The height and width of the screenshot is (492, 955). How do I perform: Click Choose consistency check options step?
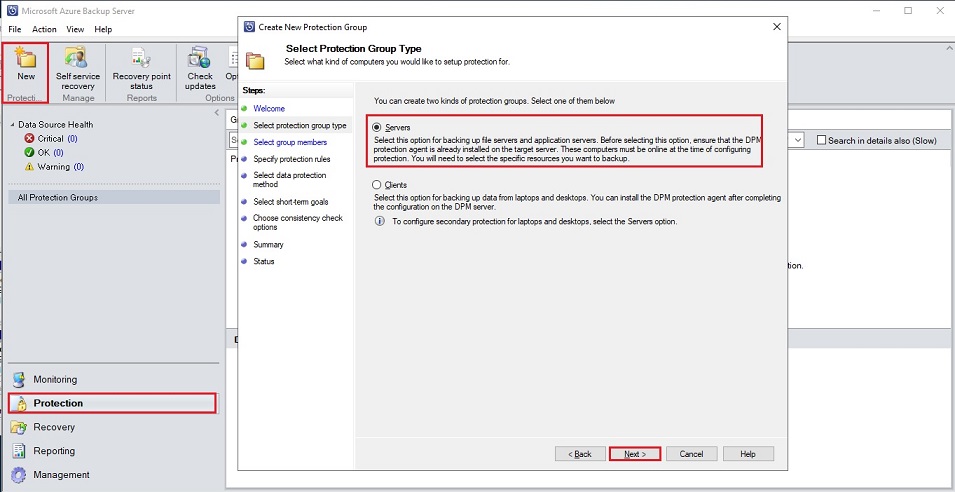pos(298,222)
